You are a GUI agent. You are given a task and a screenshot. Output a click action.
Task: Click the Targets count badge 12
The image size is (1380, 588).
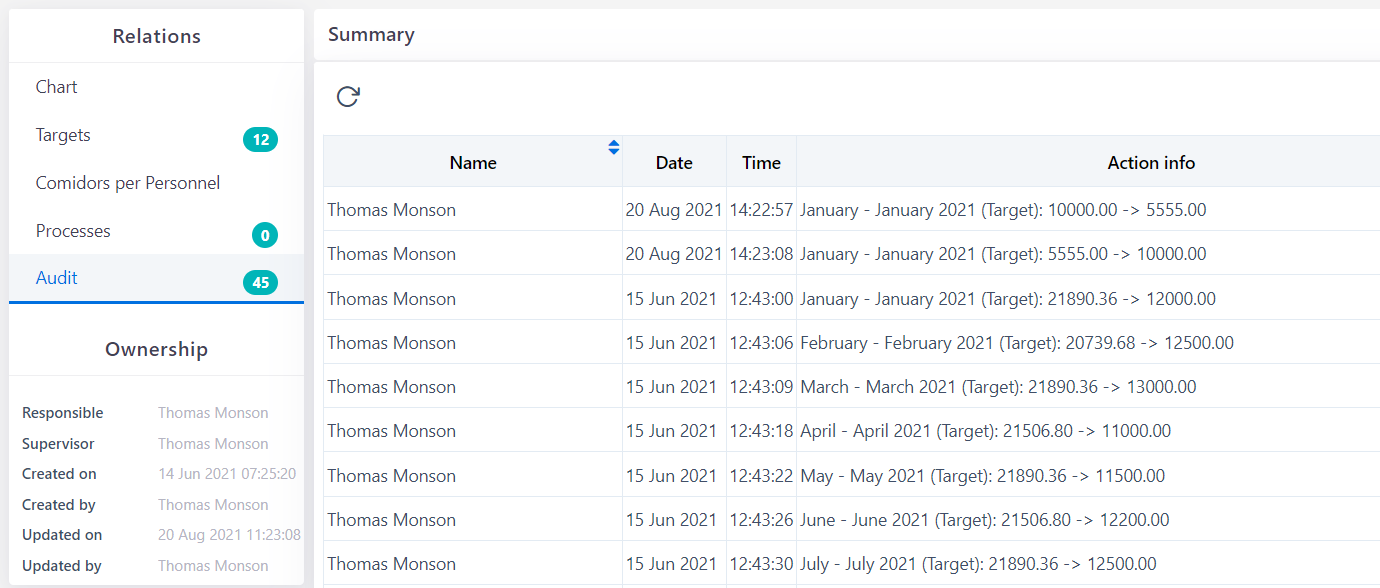point(261,140)
